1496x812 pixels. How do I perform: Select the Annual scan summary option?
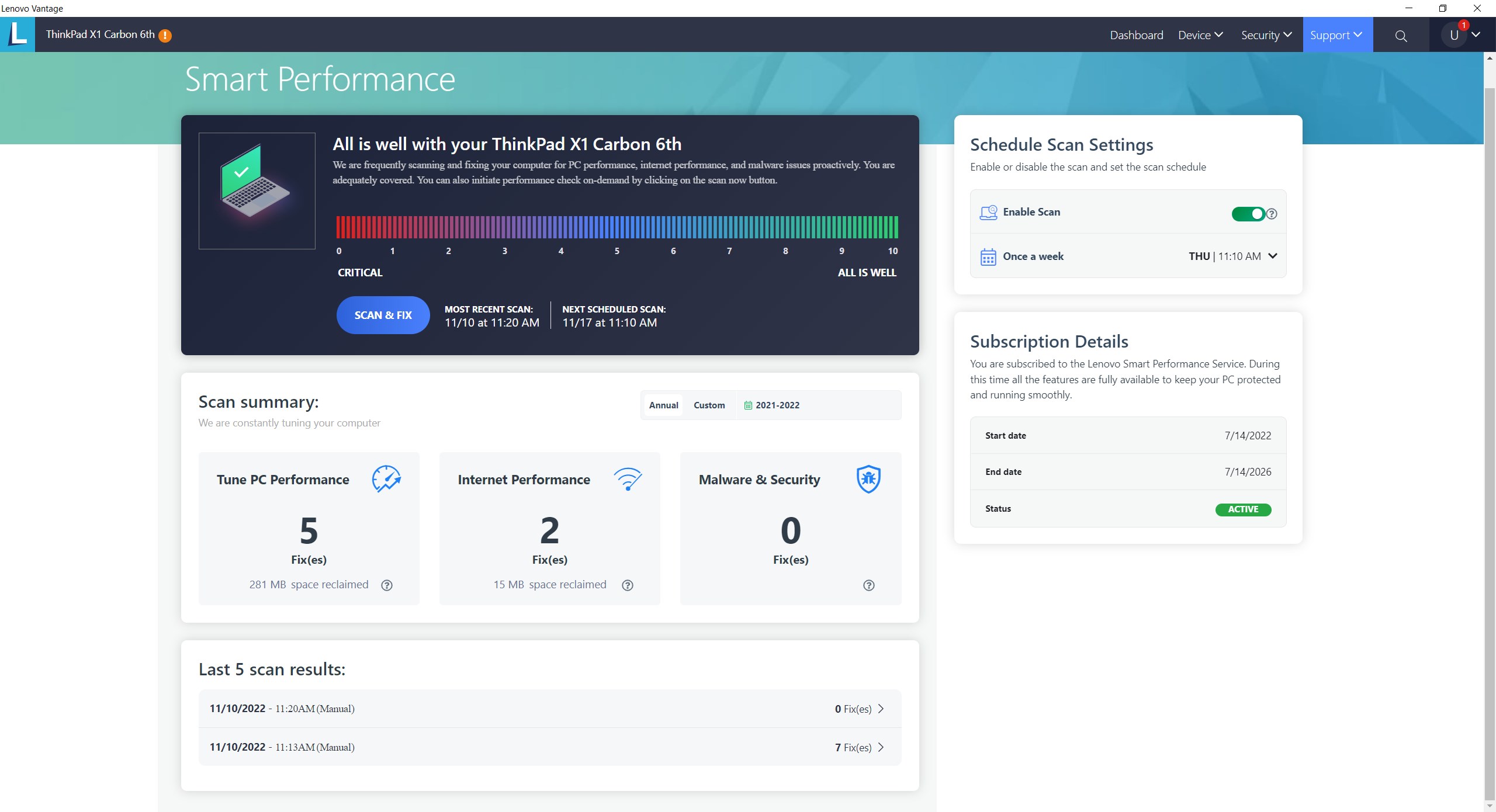point(663,405)
